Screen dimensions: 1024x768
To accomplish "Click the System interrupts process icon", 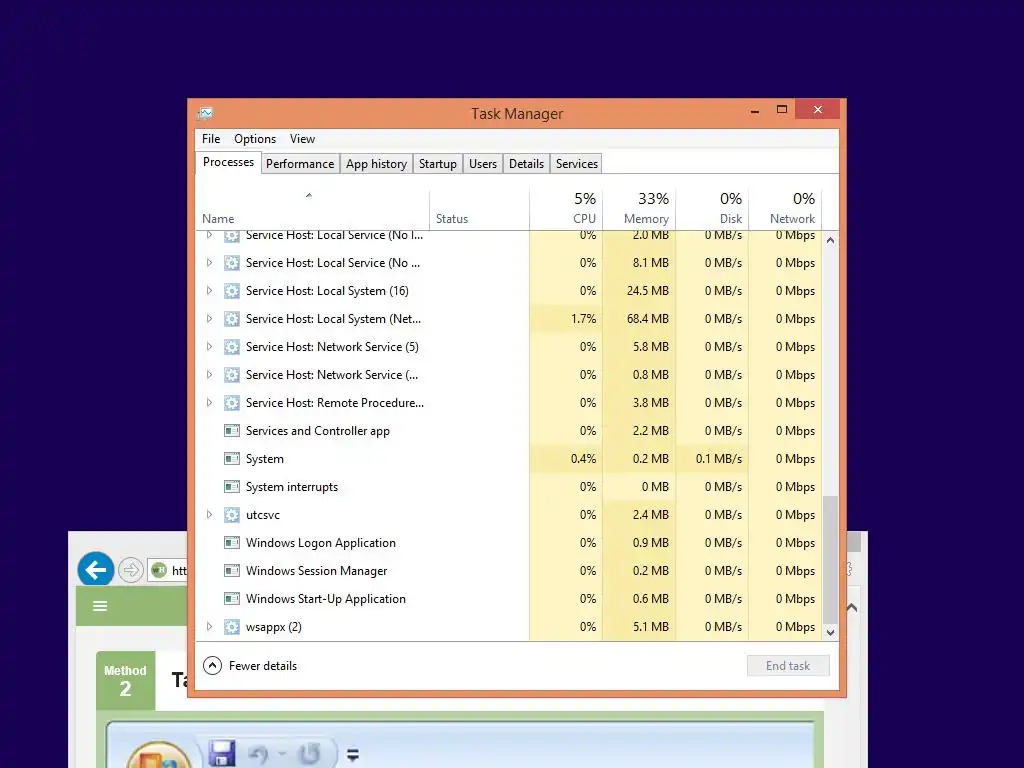I will 232,487.
